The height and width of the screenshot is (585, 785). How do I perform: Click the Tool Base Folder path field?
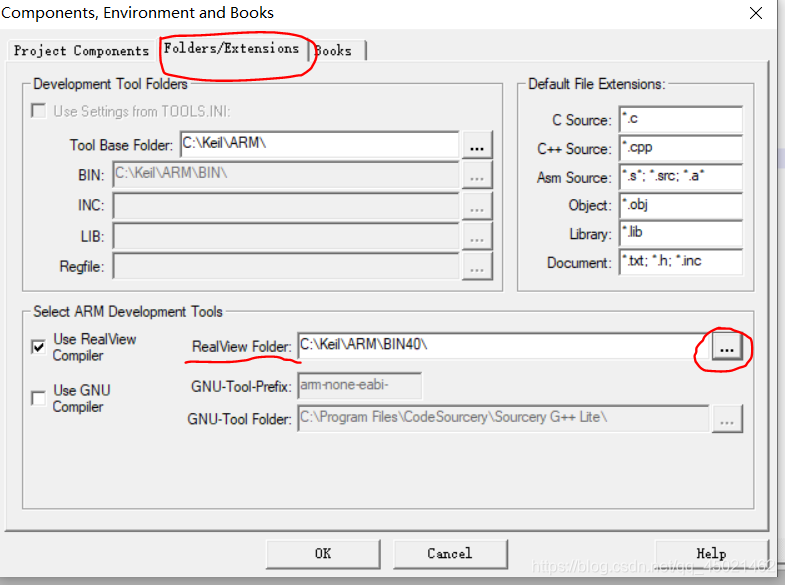point(319,145)
